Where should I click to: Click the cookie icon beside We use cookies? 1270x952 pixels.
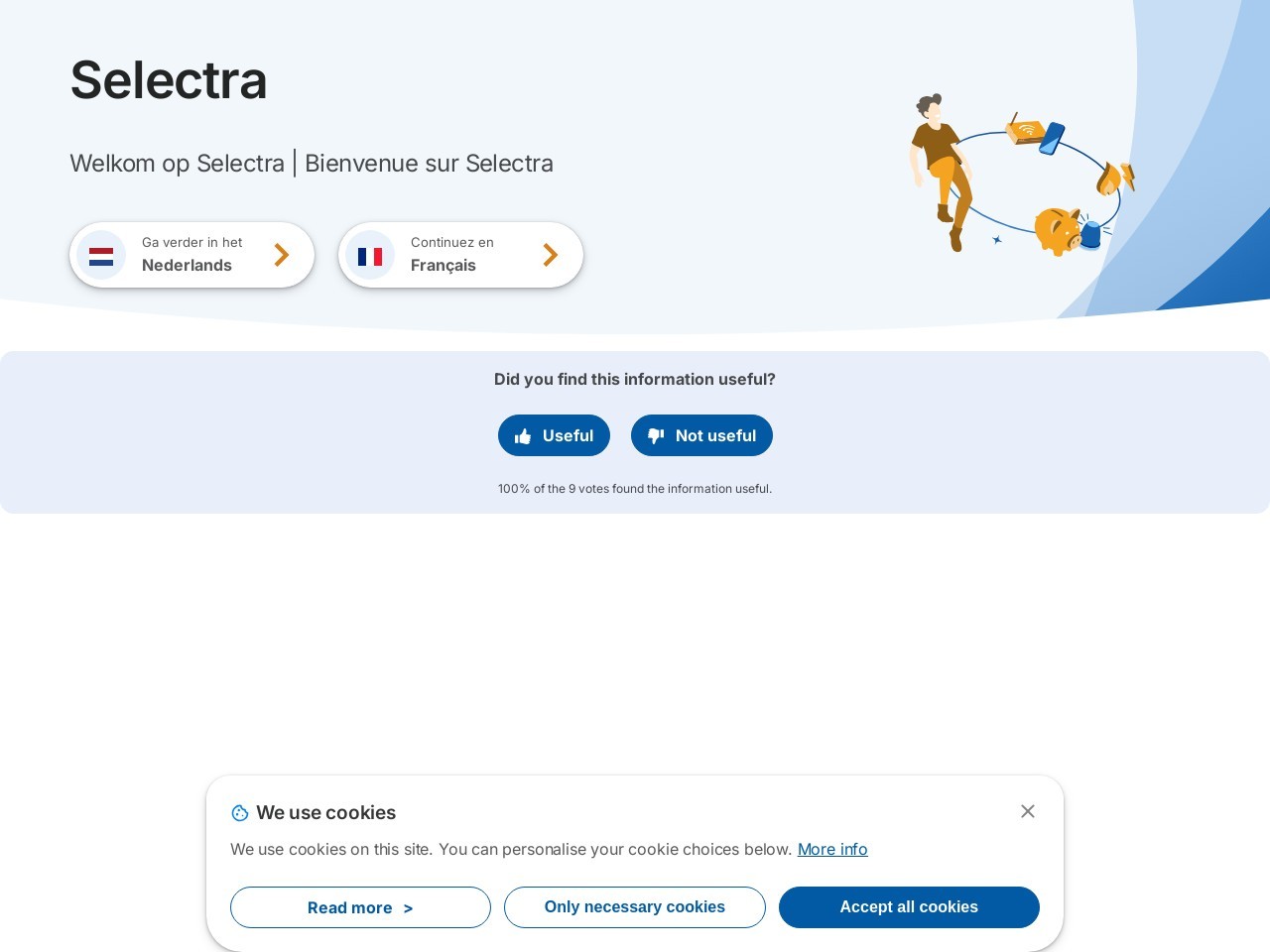pyautogui.click(x=240, y=813)
